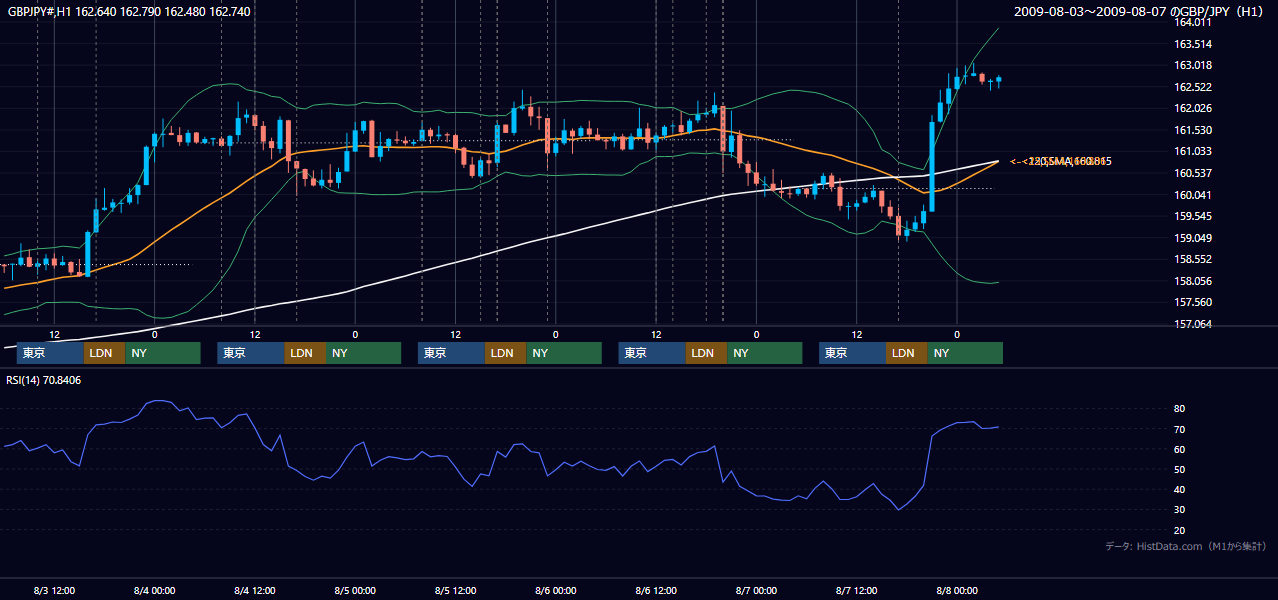Viewport: 1278px width, 600px height.
Task: Select the leftmost 東京 session block
Action: [x=50, y=353]
